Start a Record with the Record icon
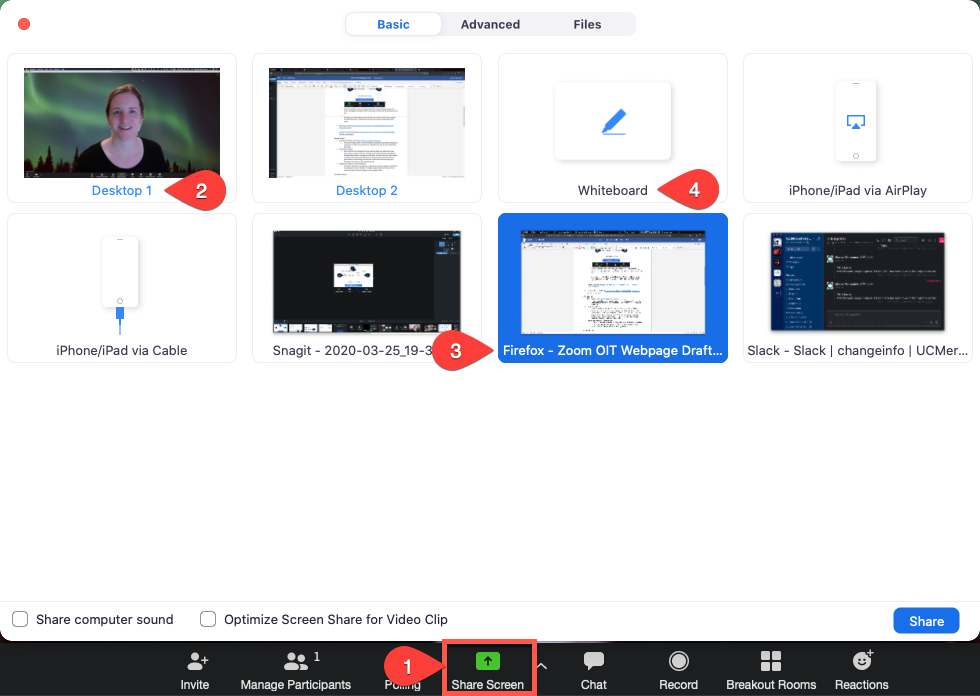 pos(678,668)
